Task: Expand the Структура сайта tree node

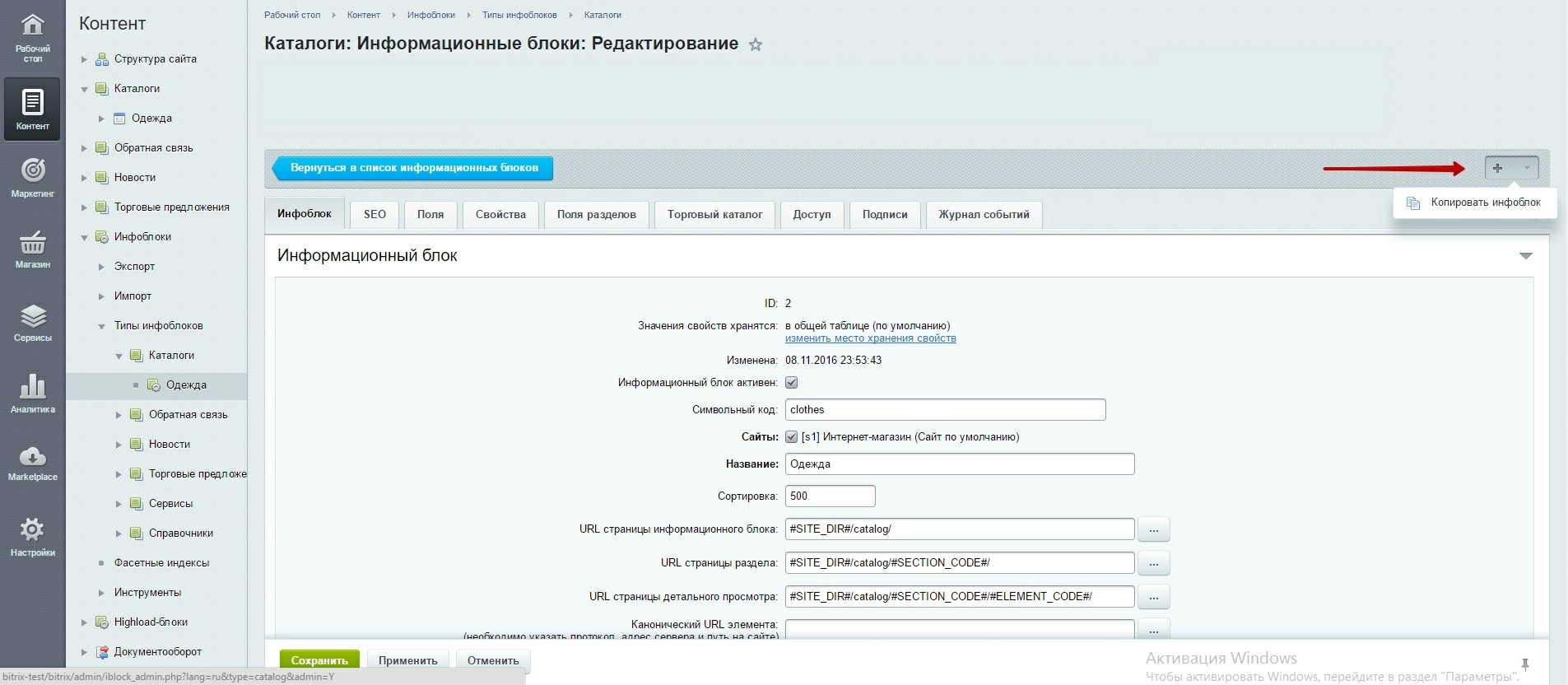Action: pyautogui.click(x=84, y=59)
